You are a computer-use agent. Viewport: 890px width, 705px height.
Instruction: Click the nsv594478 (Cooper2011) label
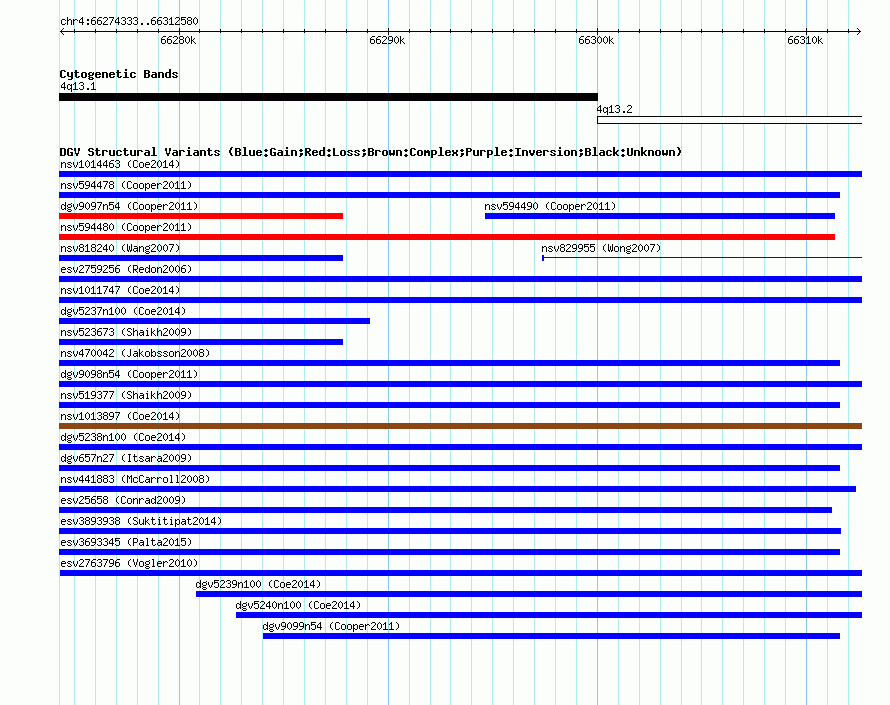[x=126, y=186]
